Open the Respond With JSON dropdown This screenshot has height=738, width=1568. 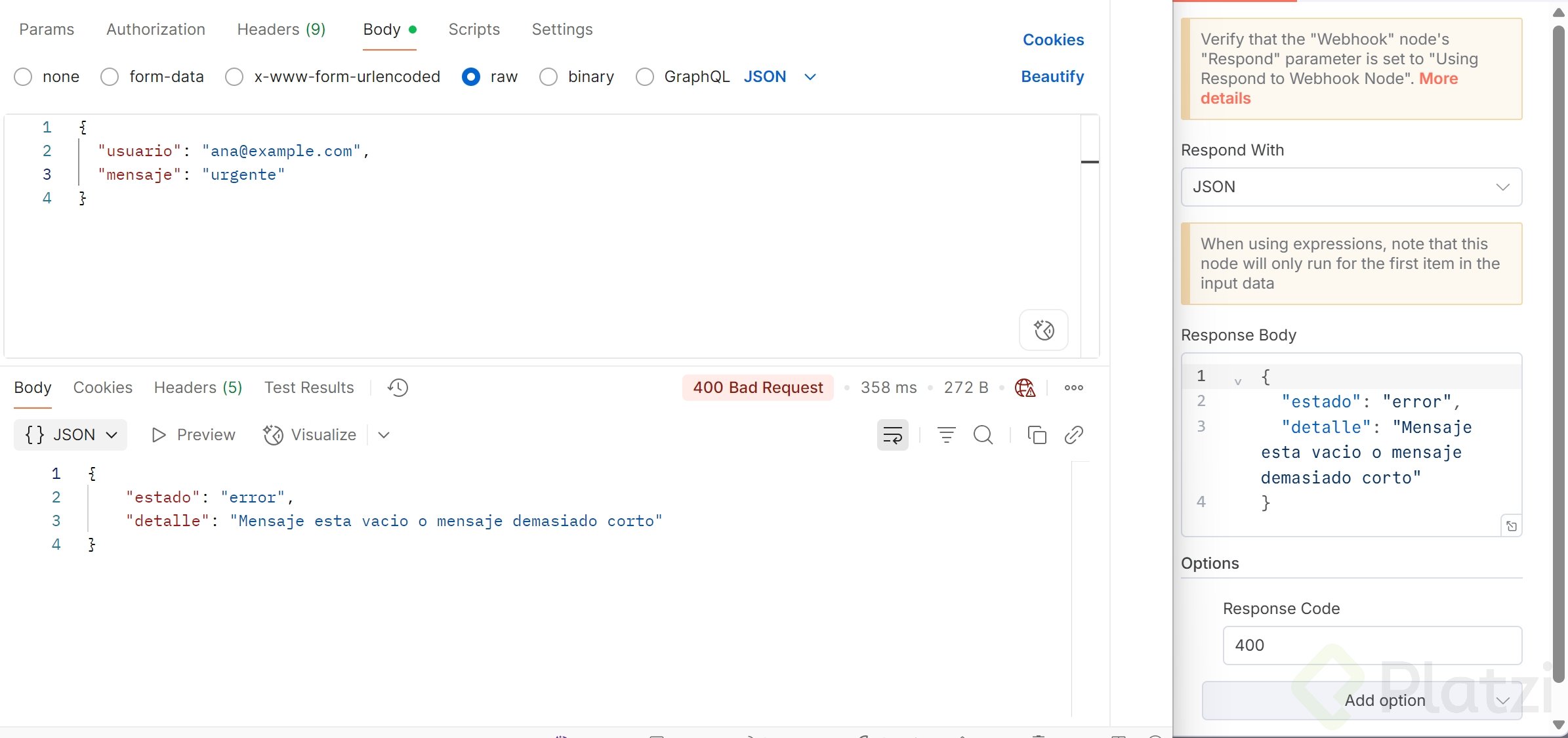point(1351,187)
